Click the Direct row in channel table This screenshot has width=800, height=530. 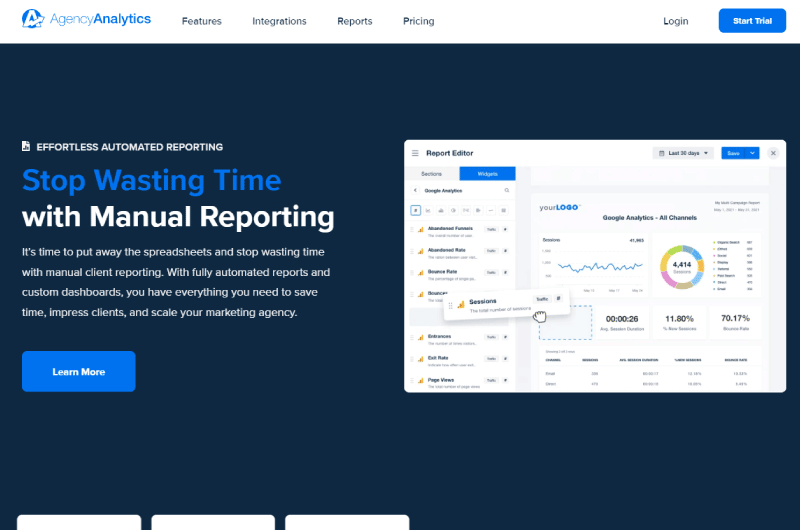[x=649, y=384]
